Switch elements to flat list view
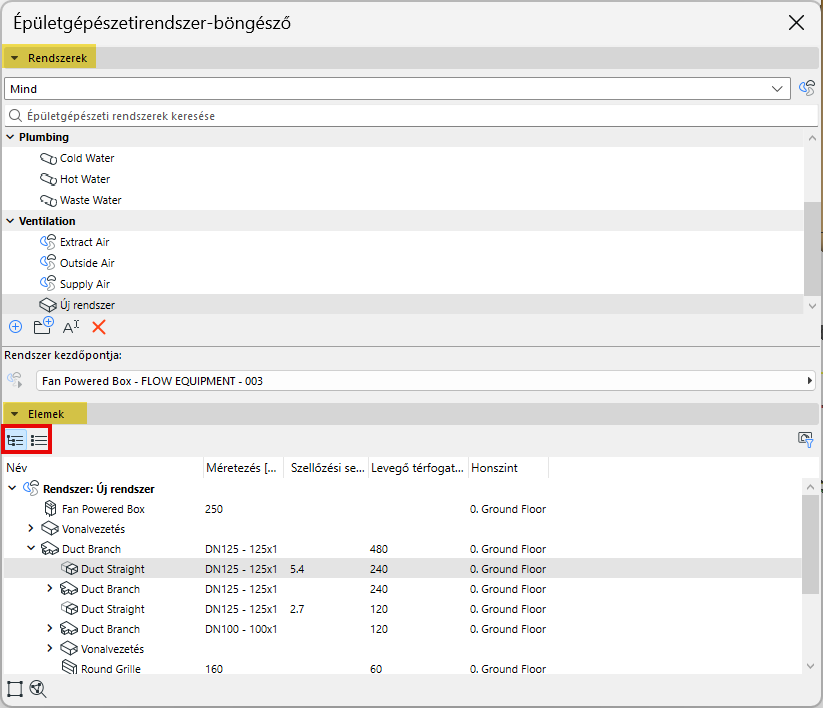The height and width of the screenshot is (708, 823). point(39,439)
